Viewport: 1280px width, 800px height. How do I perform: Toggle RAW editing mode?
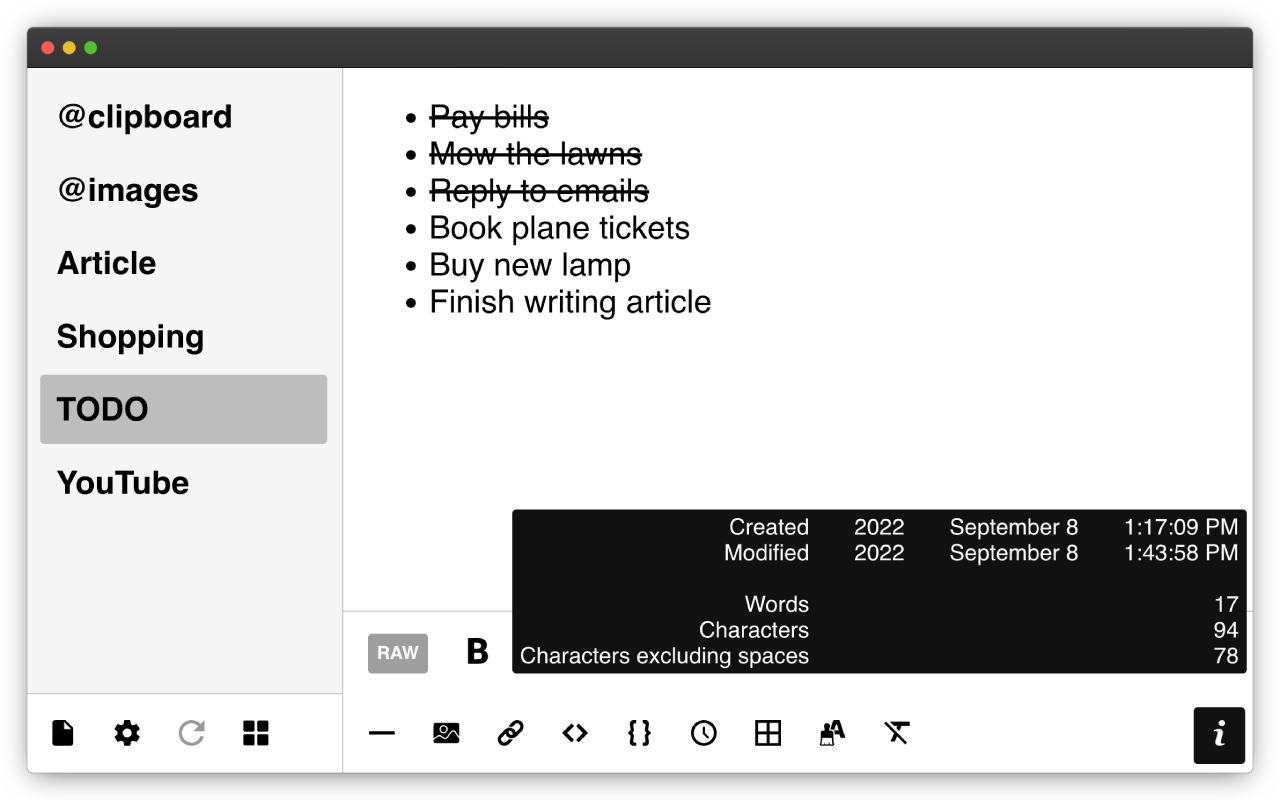coord(398,653)
